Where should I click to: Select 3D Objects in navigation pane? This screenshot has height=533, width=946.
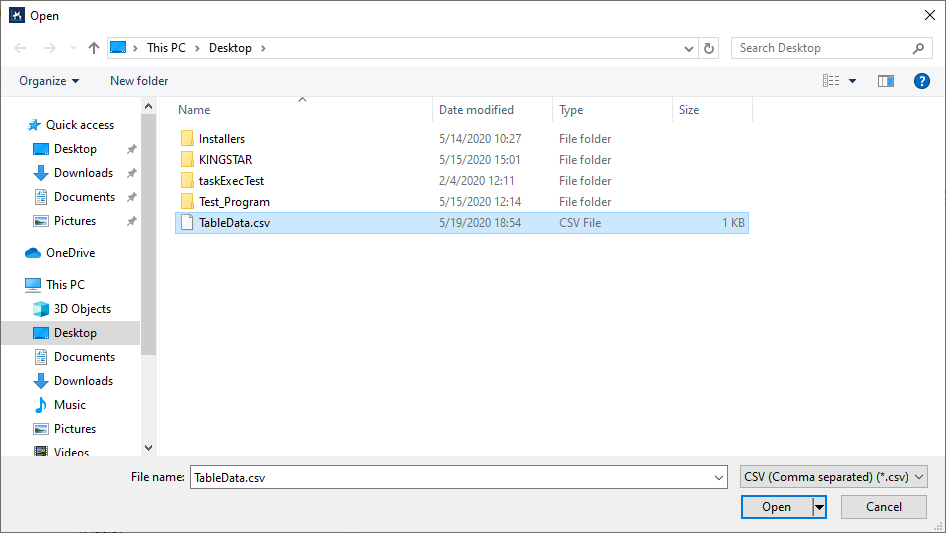[x=82, y=309]
